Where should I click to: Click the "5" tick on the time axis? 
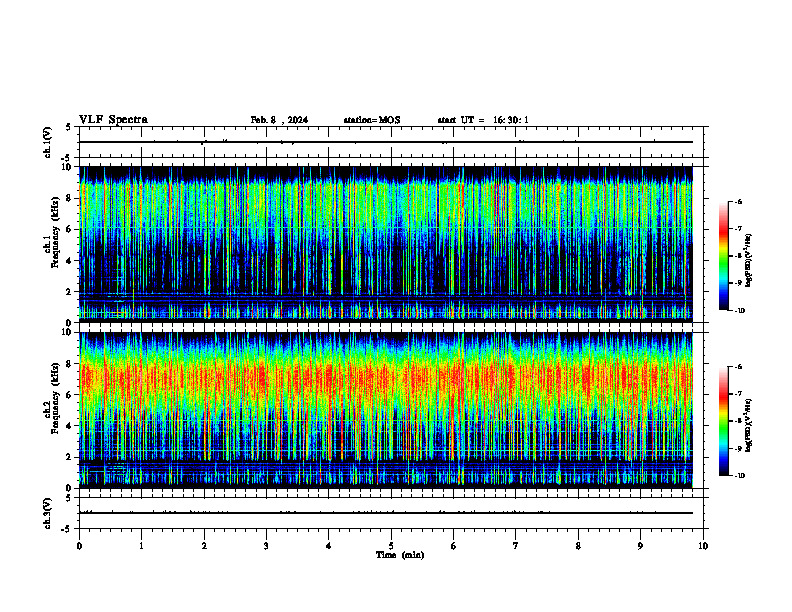(x=391, y=546)
